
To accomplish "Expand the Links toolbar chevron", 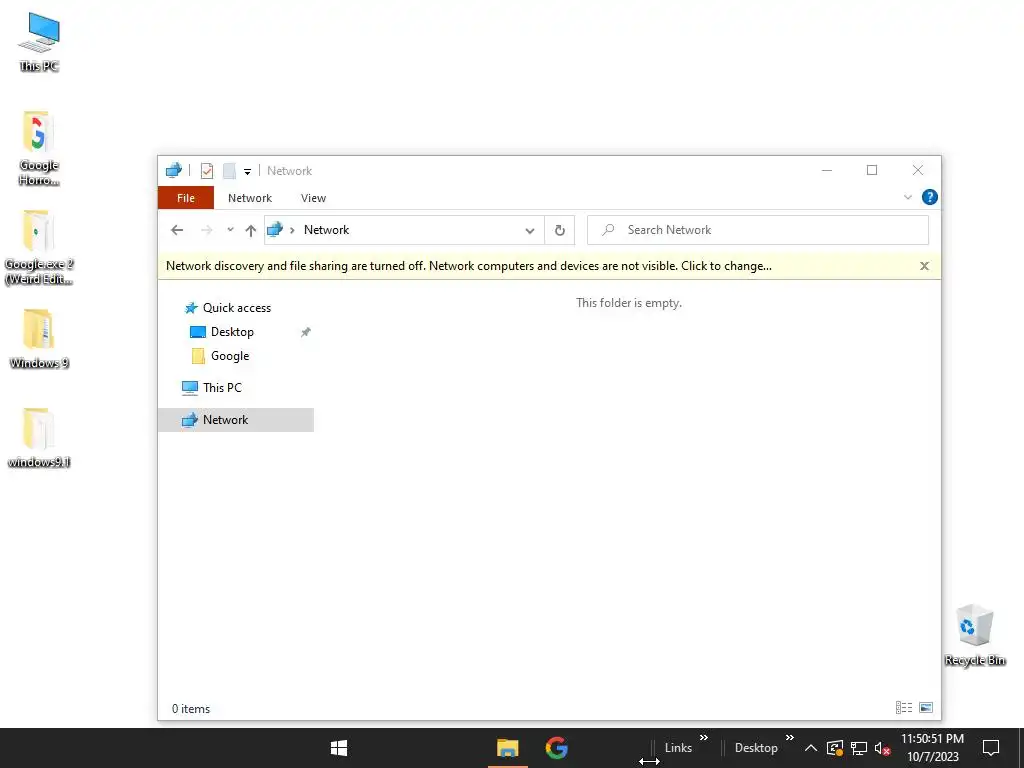I will tap(703, 738).
